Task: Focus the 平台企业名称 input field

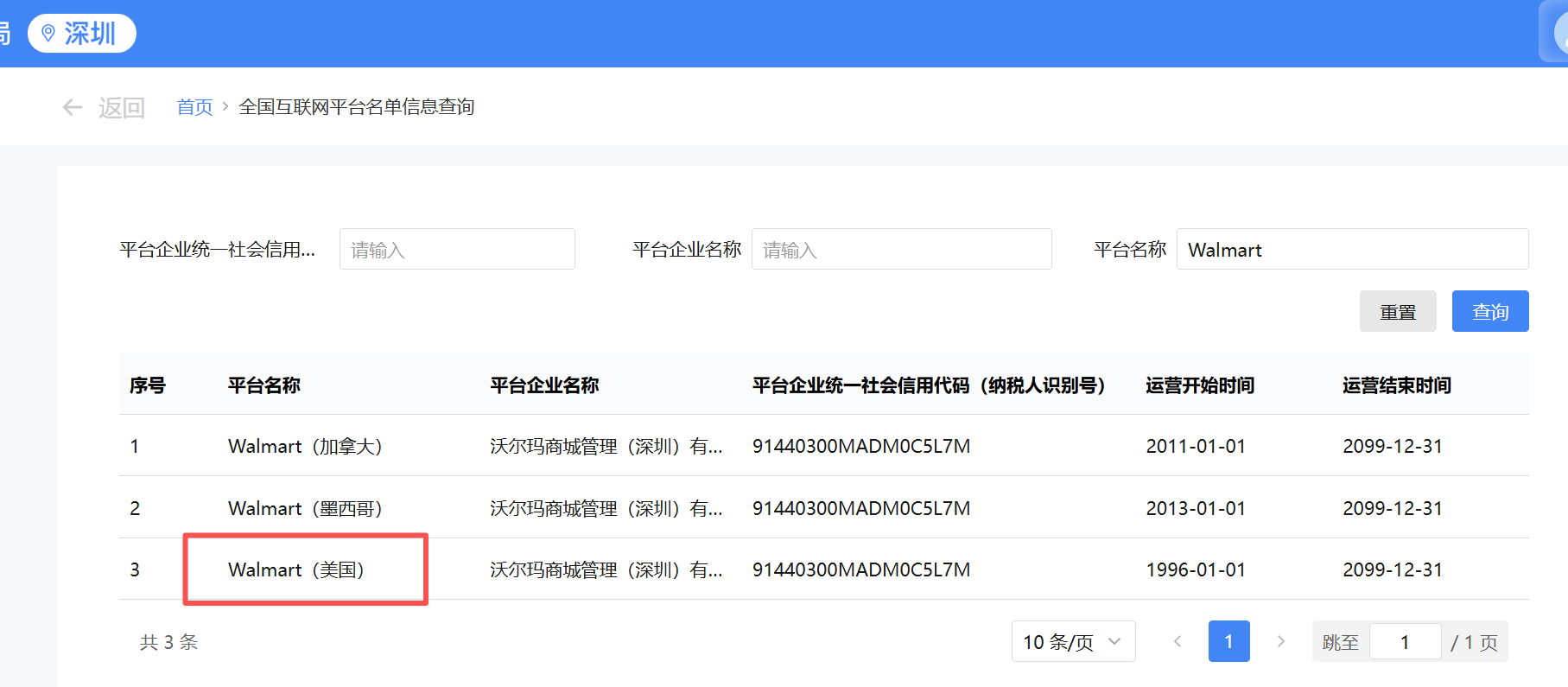Action: [x=901, y=250]
